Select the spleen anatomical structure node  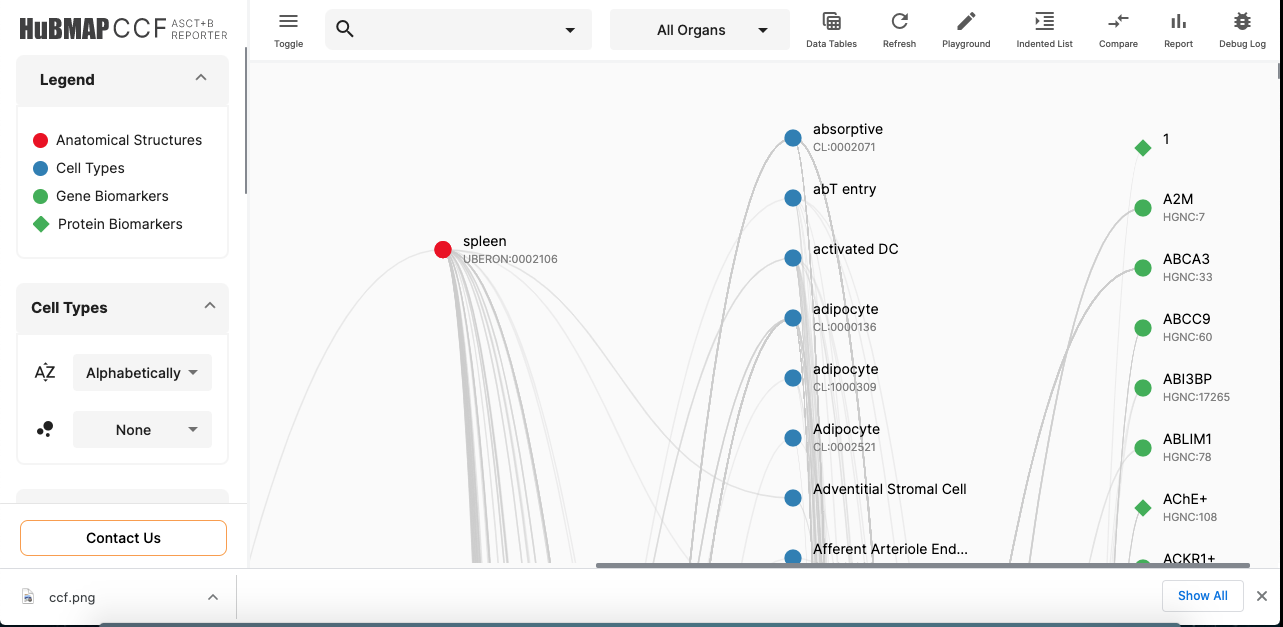point(442,249)
